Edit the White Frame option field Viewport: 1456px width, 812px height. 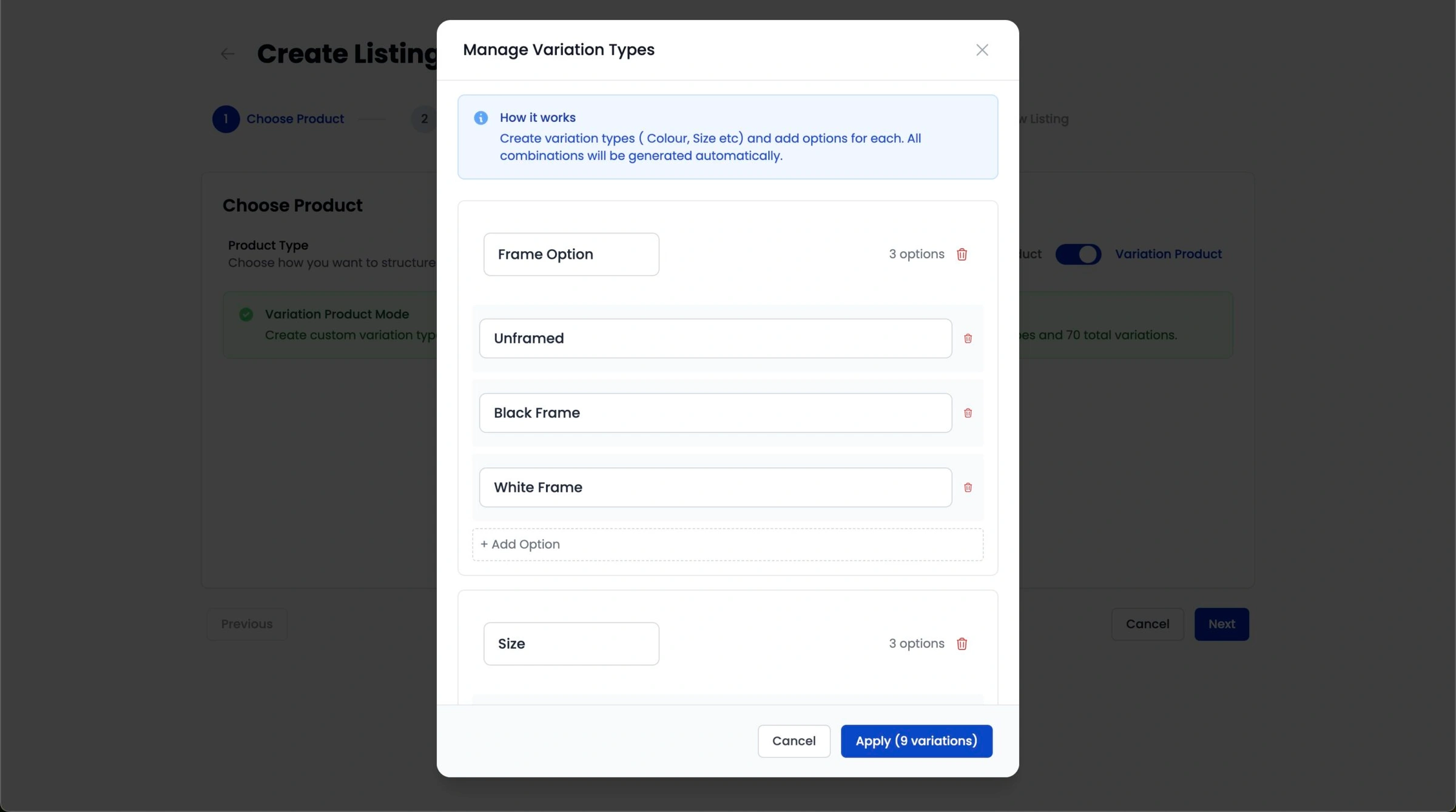tap(715, 488)
